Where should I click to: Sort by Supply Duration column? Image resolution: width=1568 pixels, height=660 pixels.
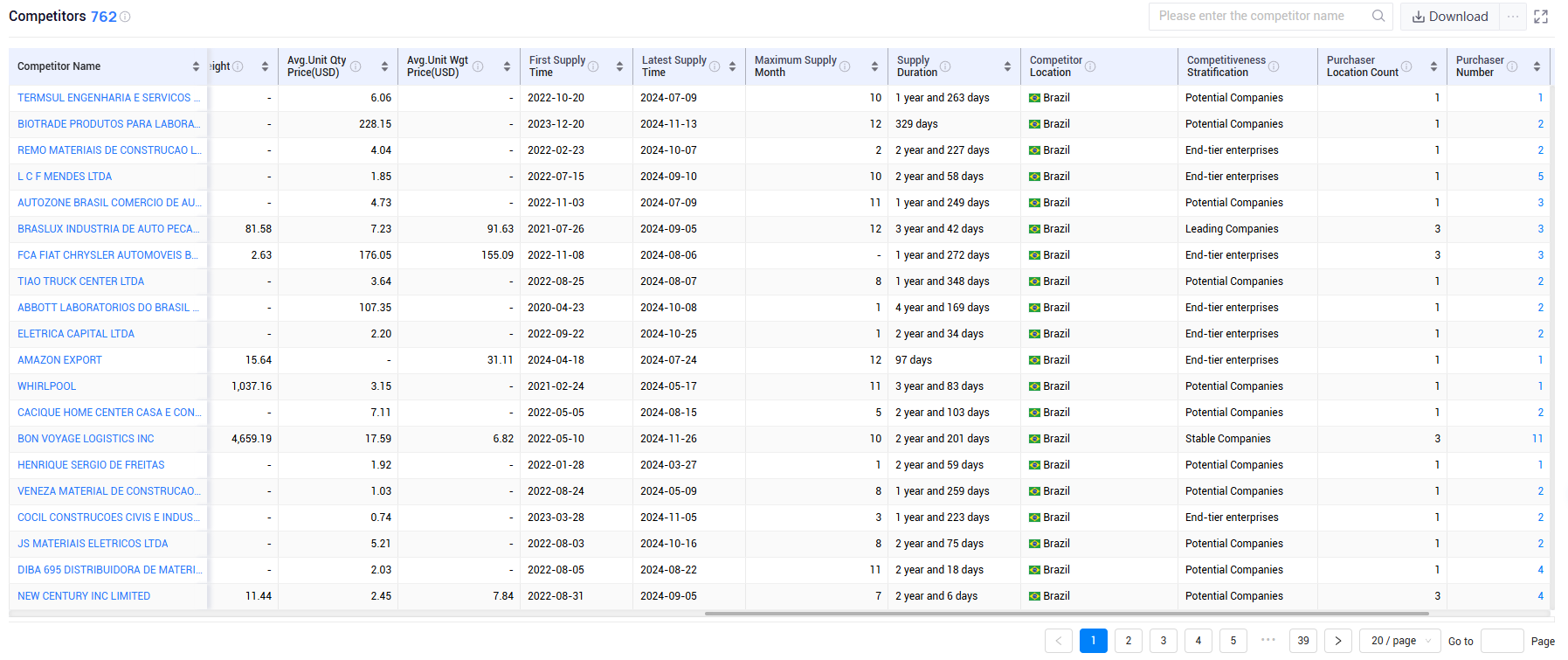pyautogui.click(x=1007, y=66)
